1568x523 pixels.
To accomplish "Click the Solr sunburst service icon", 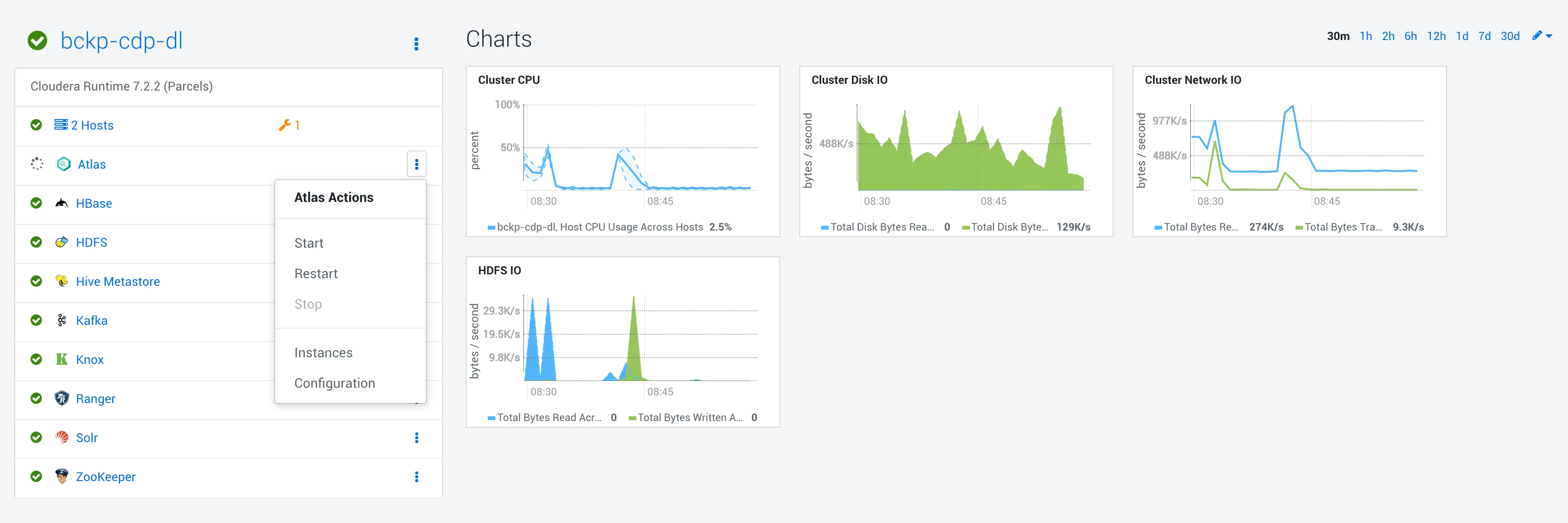I will coord(61,437).
